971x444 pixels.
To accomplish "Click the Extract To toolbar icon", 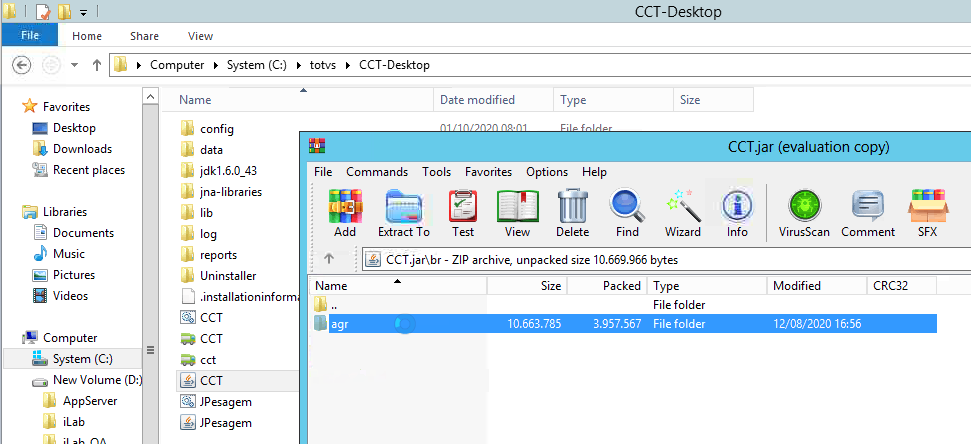I will tap(404, 214).
